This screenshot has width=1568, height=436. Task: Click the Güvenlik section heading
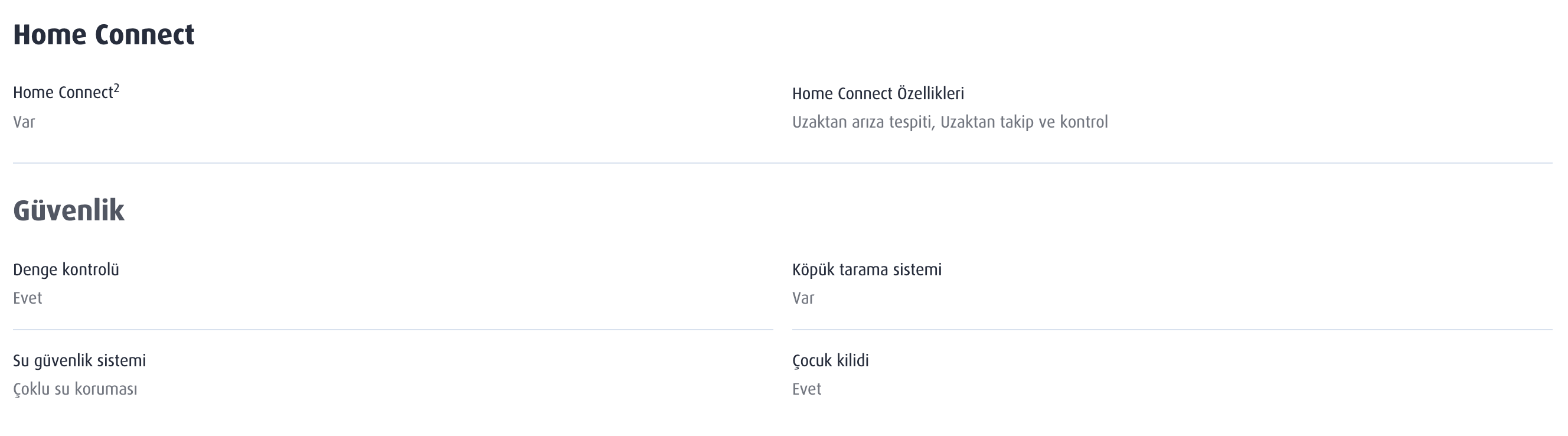point(69,211)
